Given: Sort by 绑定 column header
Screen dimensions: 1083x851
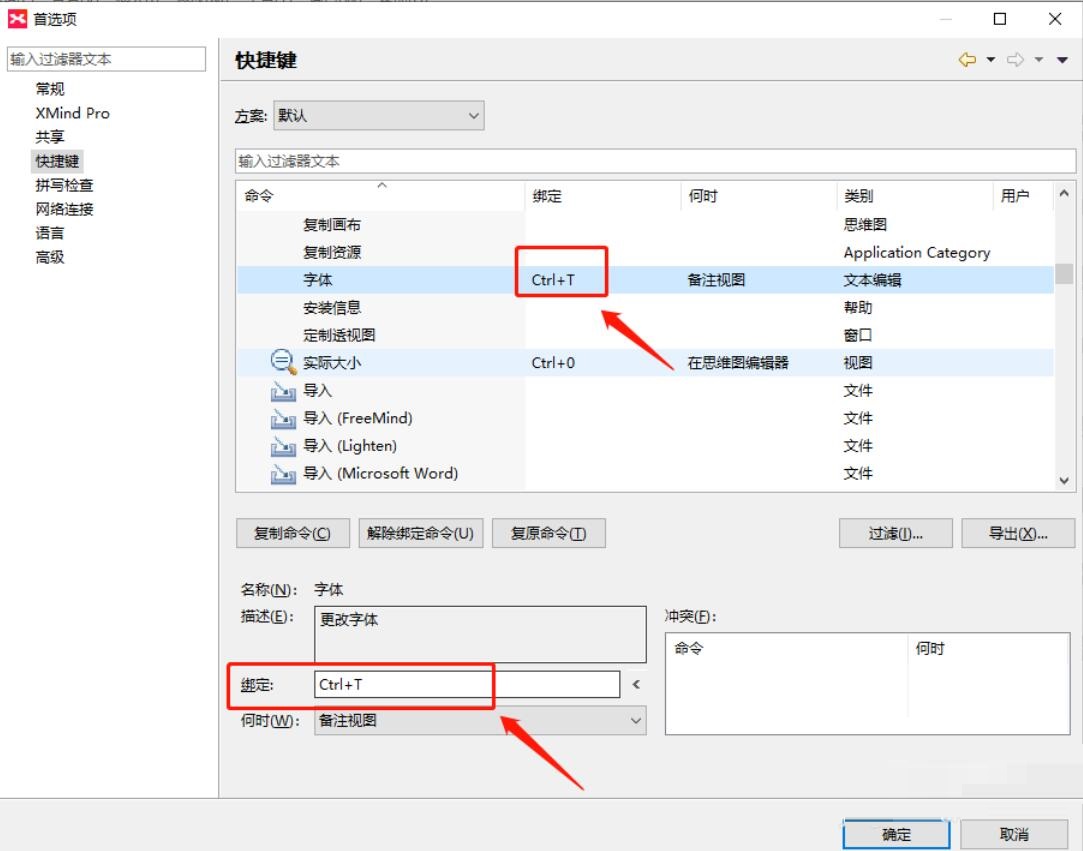Looking at the screenshot, I should pyautogui.click(x=603, y=196).
